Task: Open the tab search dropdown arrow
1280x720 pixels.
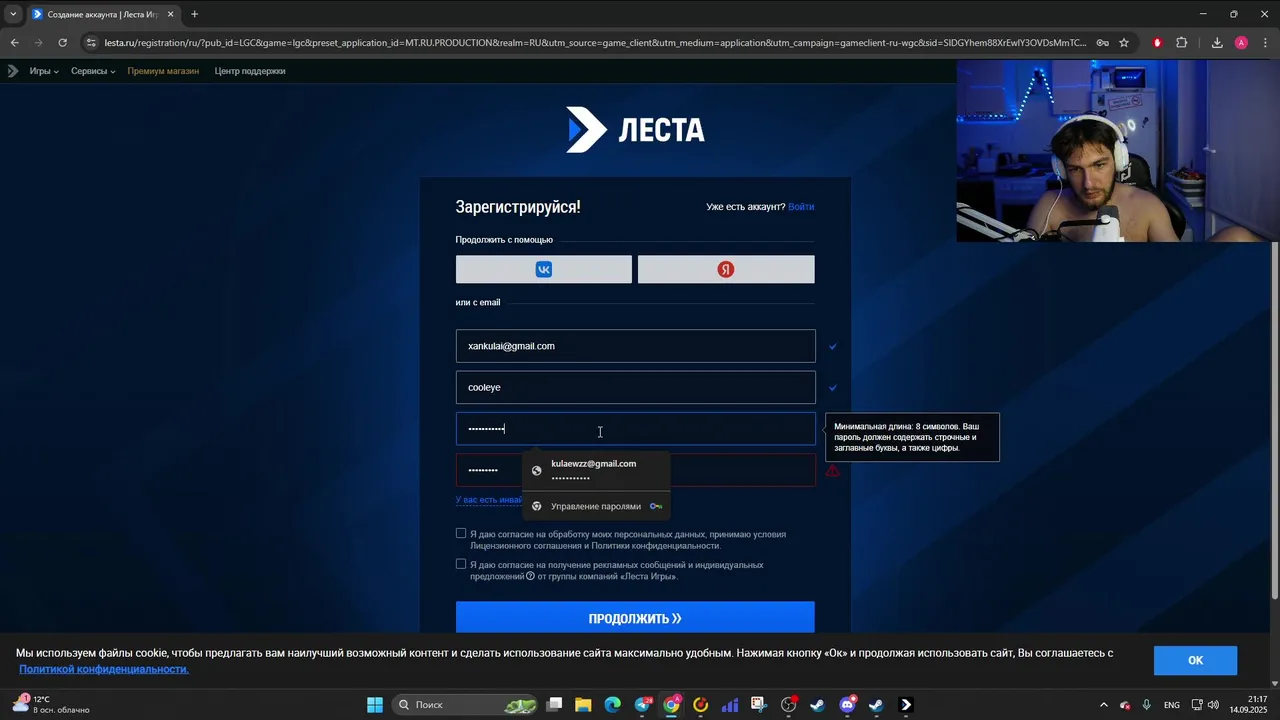Action: (13, 14)
